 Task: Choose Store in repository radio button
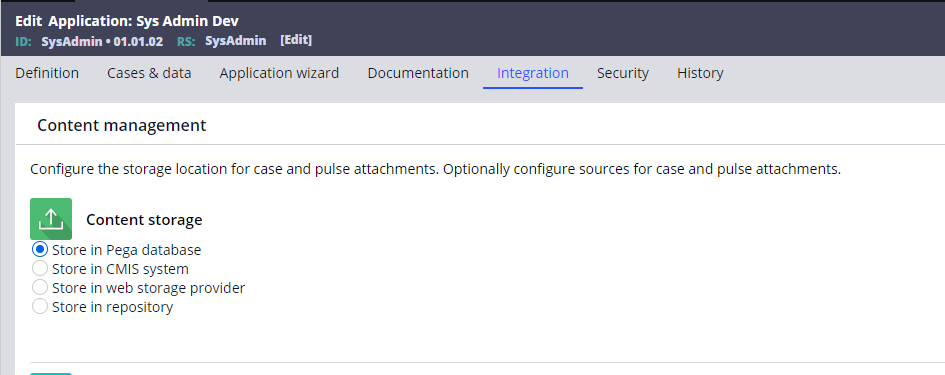coord(40,307)
